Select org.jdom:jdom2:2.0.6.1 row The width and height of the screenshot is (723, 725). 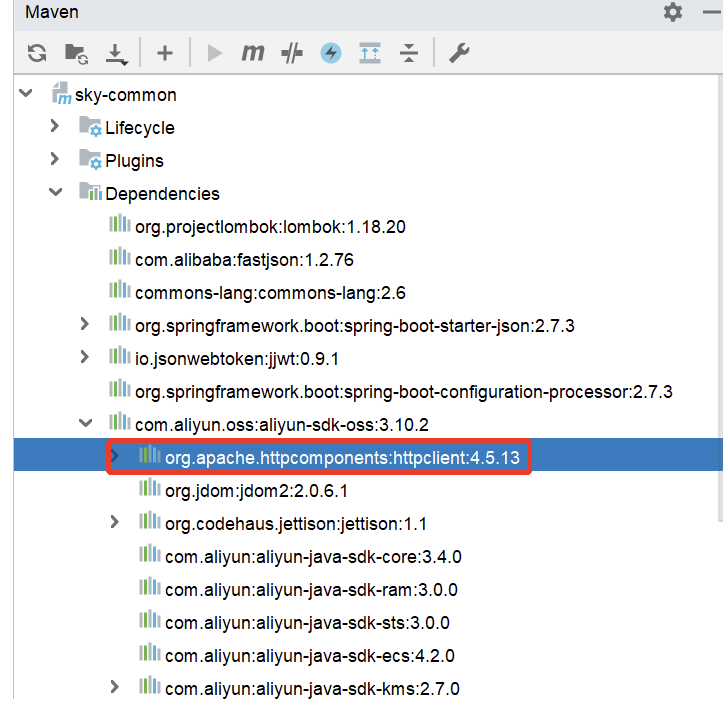[x=368, y=491]
